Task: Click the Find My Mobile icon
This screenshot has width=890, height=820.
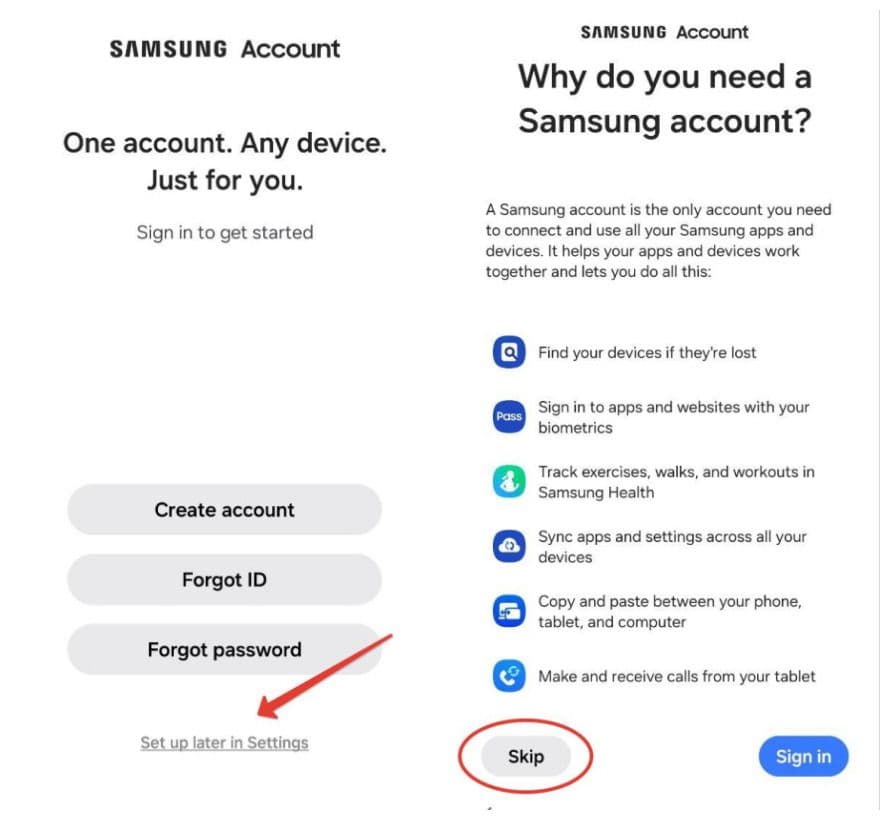Action: tap(509, 352)
